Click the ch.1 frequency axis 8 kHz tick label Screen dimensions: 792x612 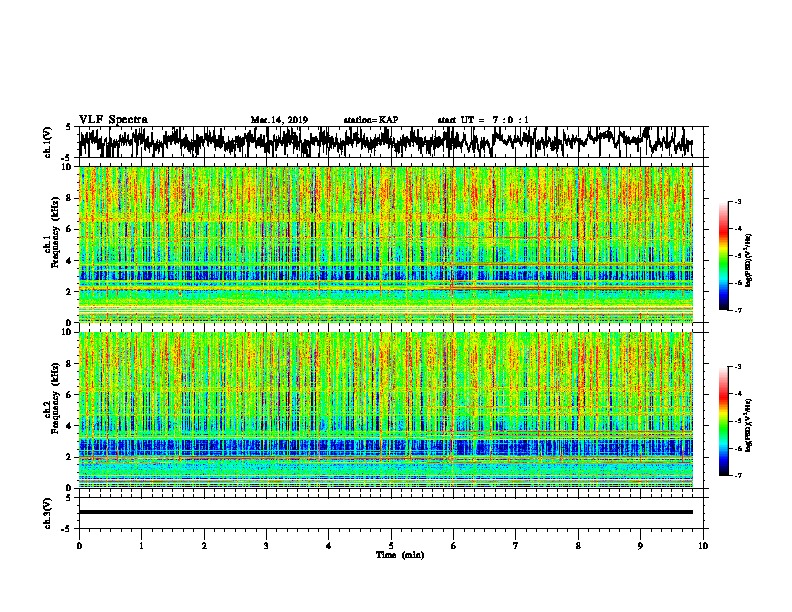(x=69, y=198)
